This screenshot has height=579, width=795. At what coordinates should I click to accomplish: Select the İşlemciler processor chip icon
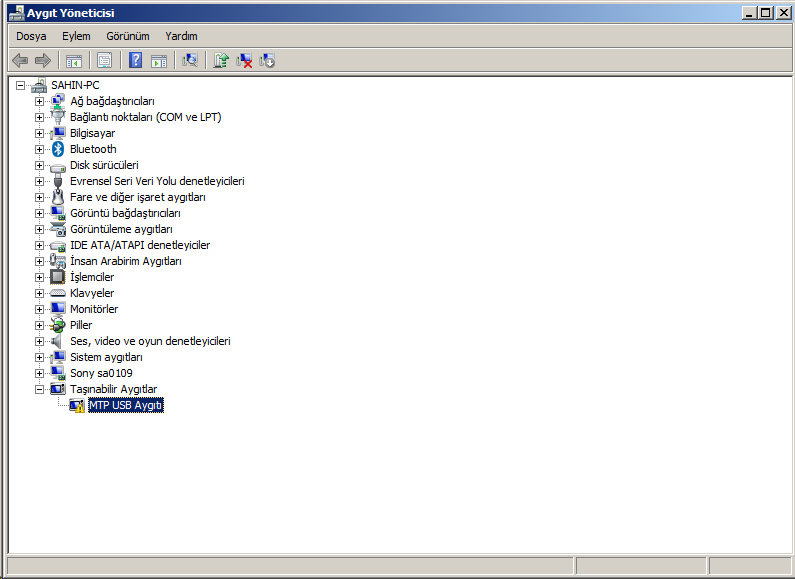tap(58, 277)
